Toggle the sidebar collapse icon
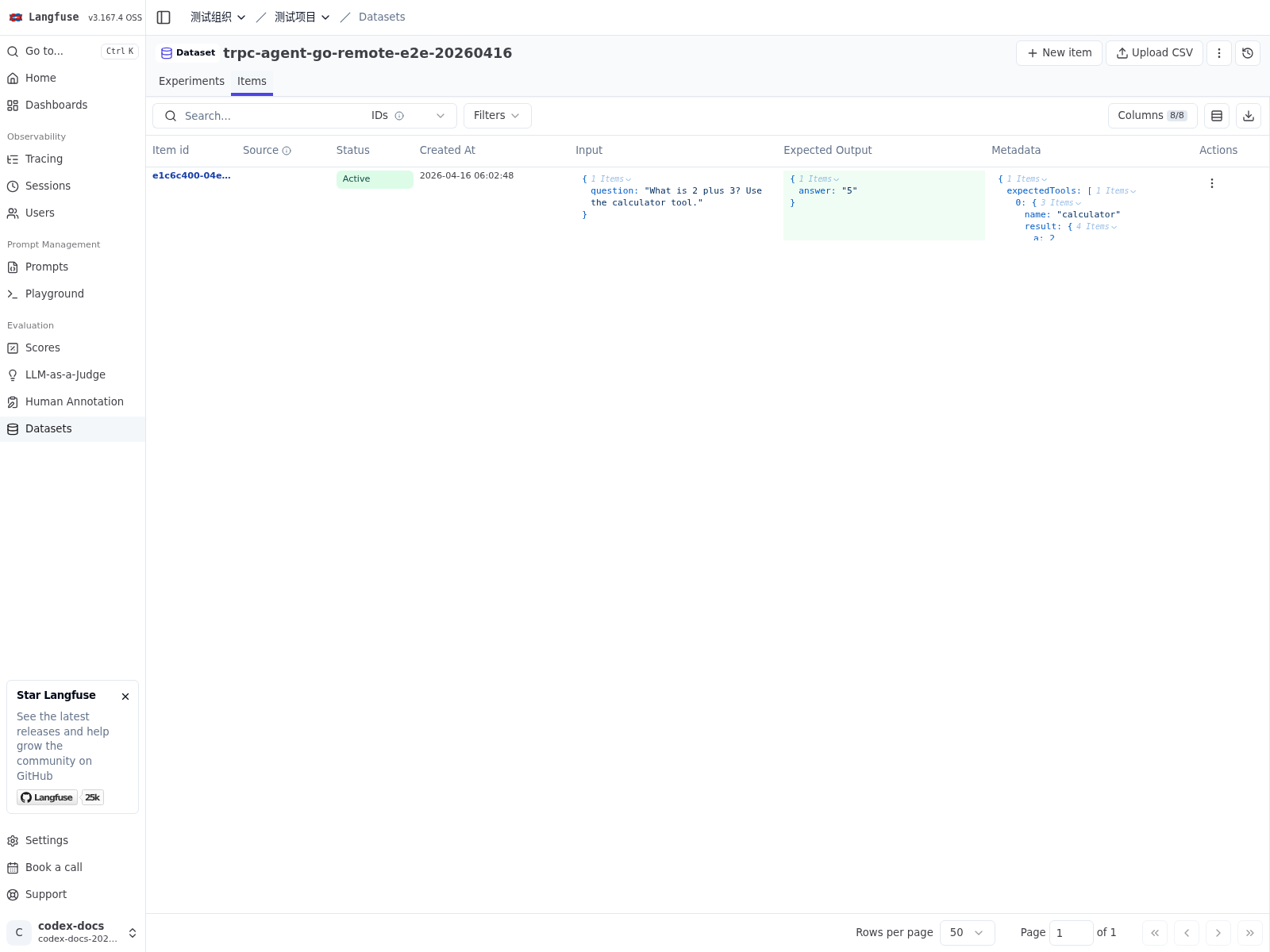This screenshot has height=952, width=1270. (164, 17)
